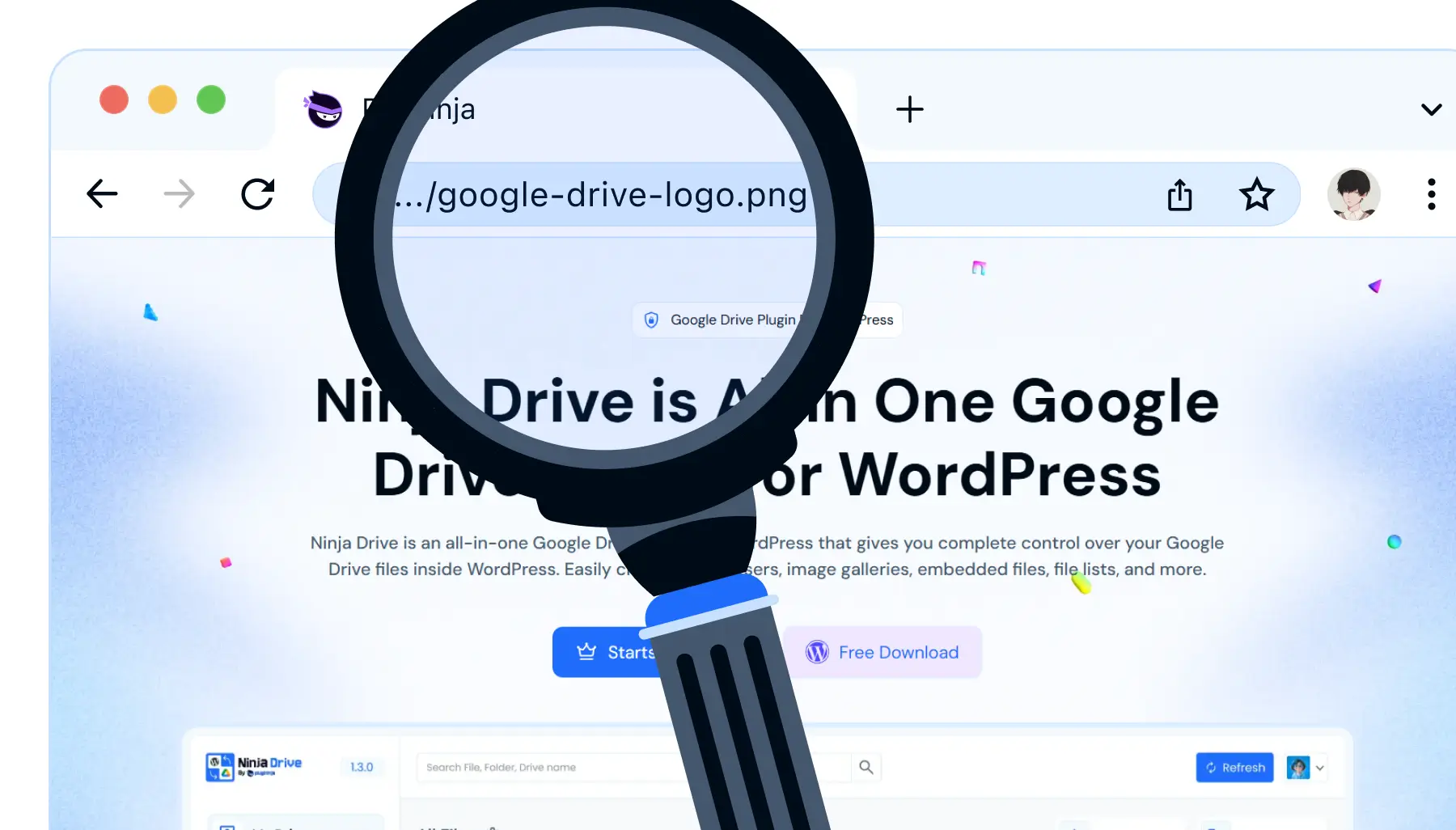
Task: Click the search magnifier icon in dashboard
Action: point(866,767)
